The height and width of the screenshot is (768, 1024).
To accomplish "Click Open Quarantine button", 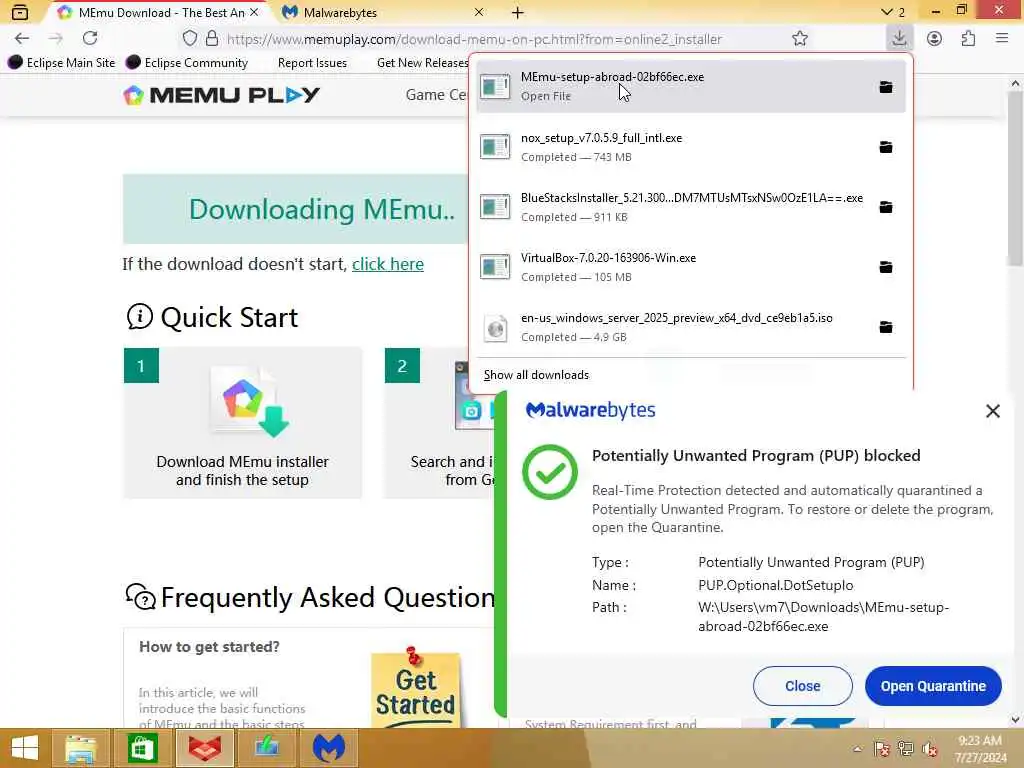I will tap(933, 686).
